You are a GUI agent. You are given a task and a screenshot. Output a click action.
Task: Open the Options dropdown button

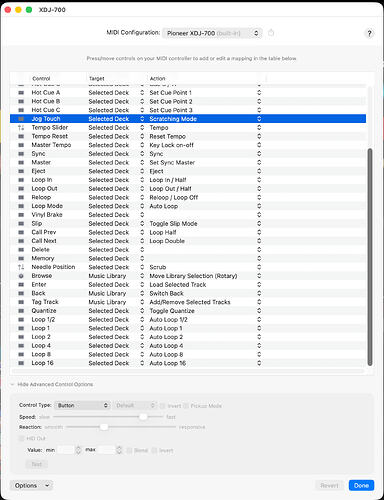[x=31, y=485]
